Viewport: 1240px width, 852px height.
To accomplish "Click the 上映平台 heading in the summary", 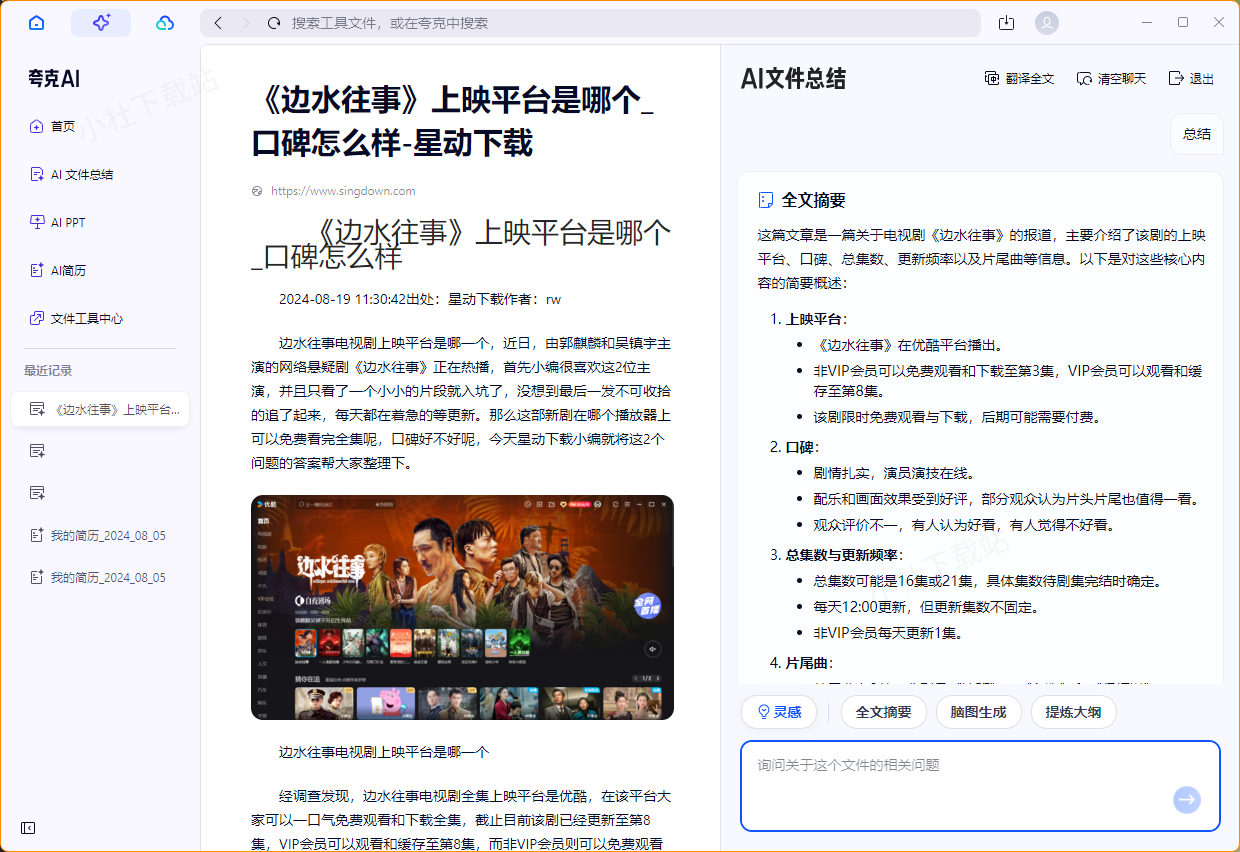I will coord(815,319).
